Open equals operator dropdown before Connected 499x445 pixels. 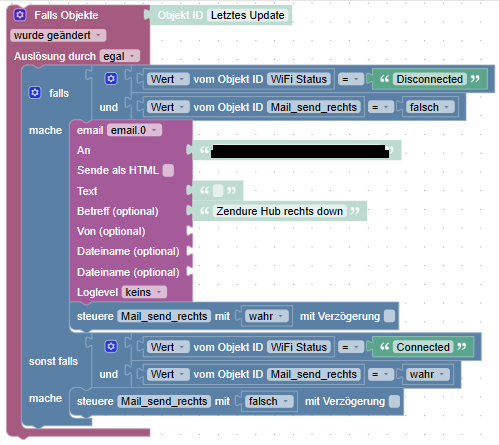(x=351, y=347)
